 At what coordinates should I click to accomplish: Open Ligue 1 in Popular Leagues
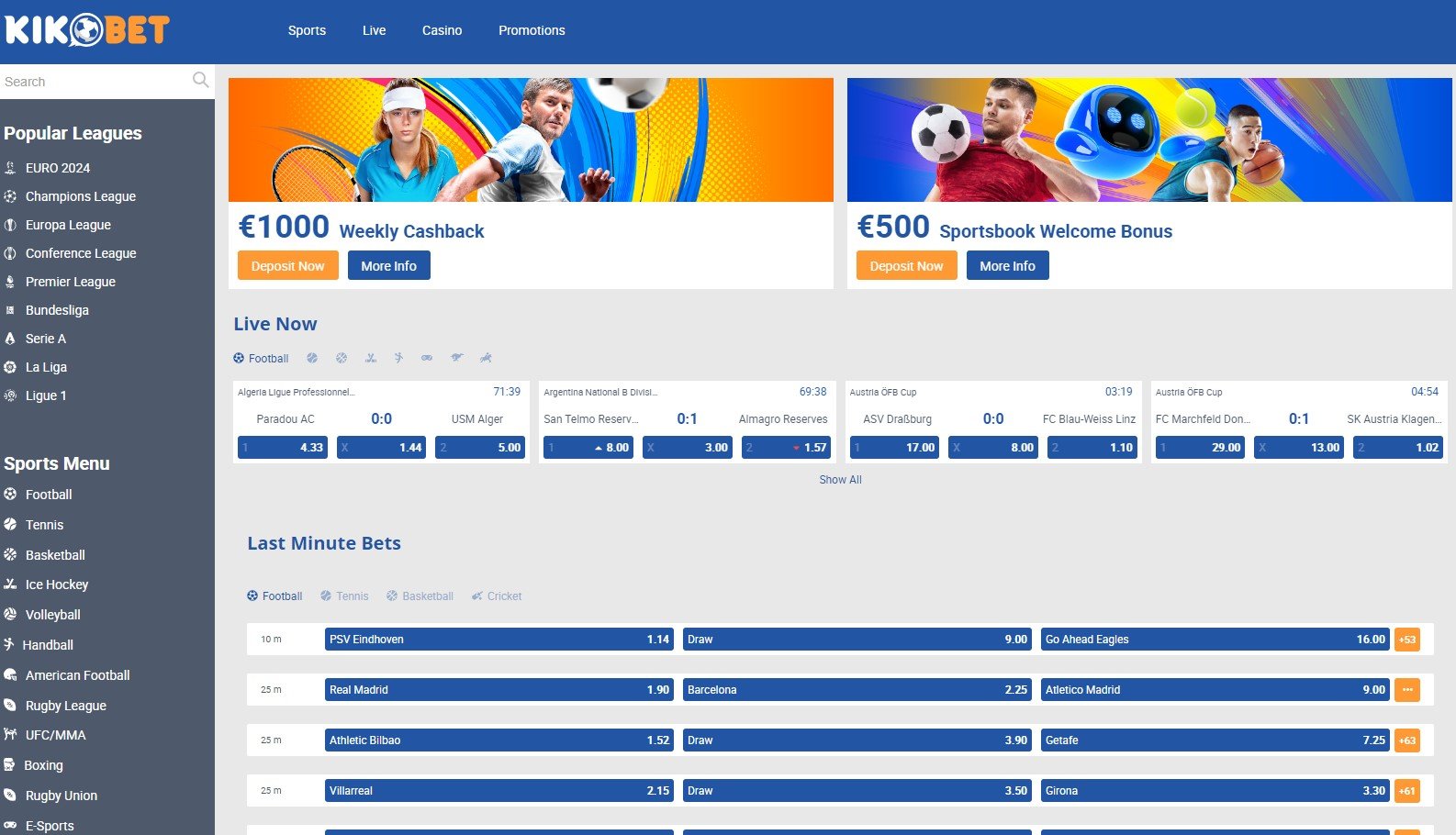46,395
